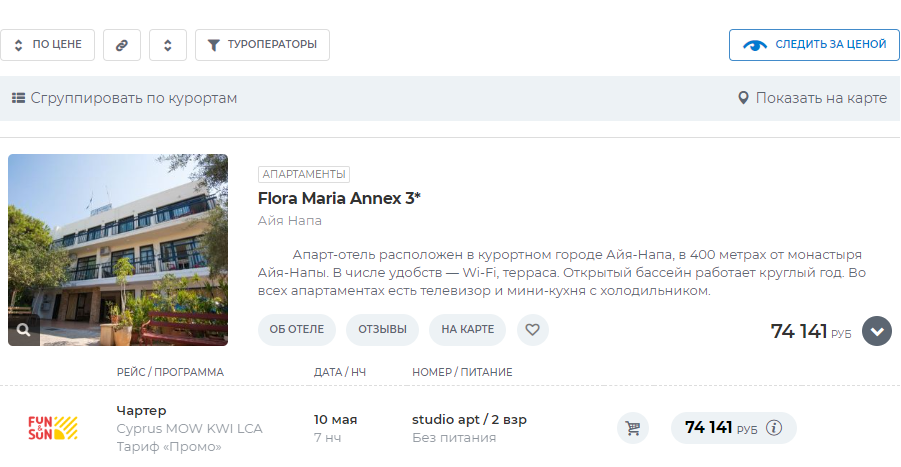Screen dimensions: 901x467
Task: Open the ОБ ОТЕЛЕ section
Action: pyautogui.click(x=297, y=330)
